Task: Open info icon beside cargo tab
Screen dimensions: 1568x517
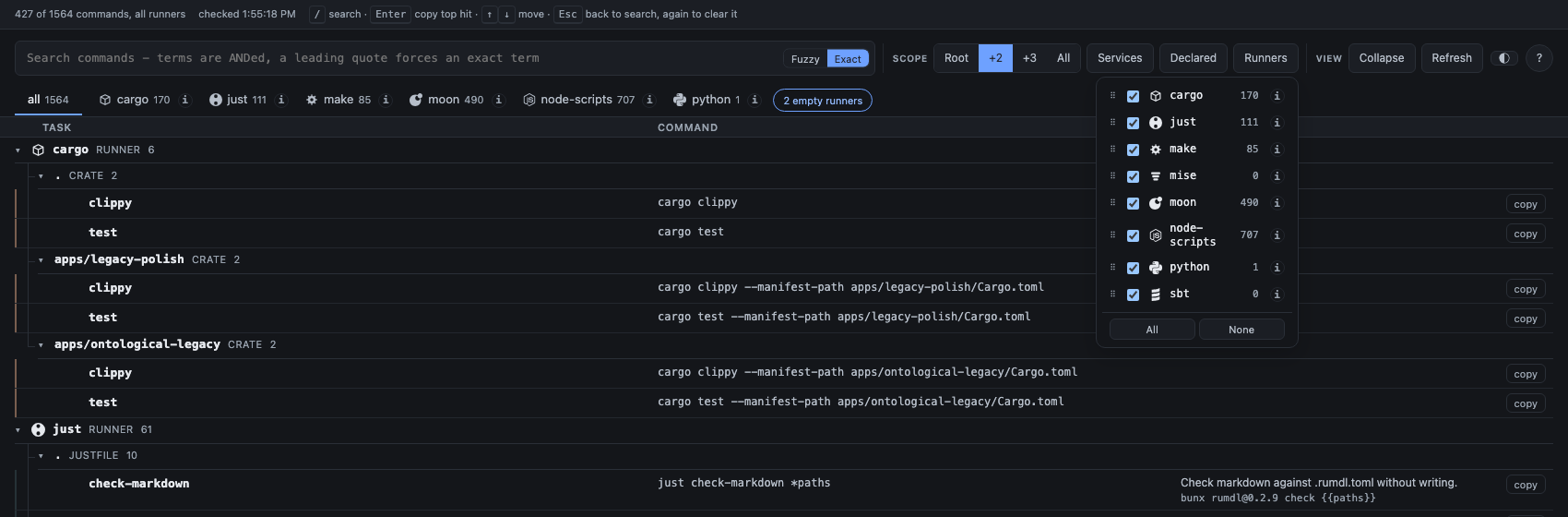Action: 185,100
